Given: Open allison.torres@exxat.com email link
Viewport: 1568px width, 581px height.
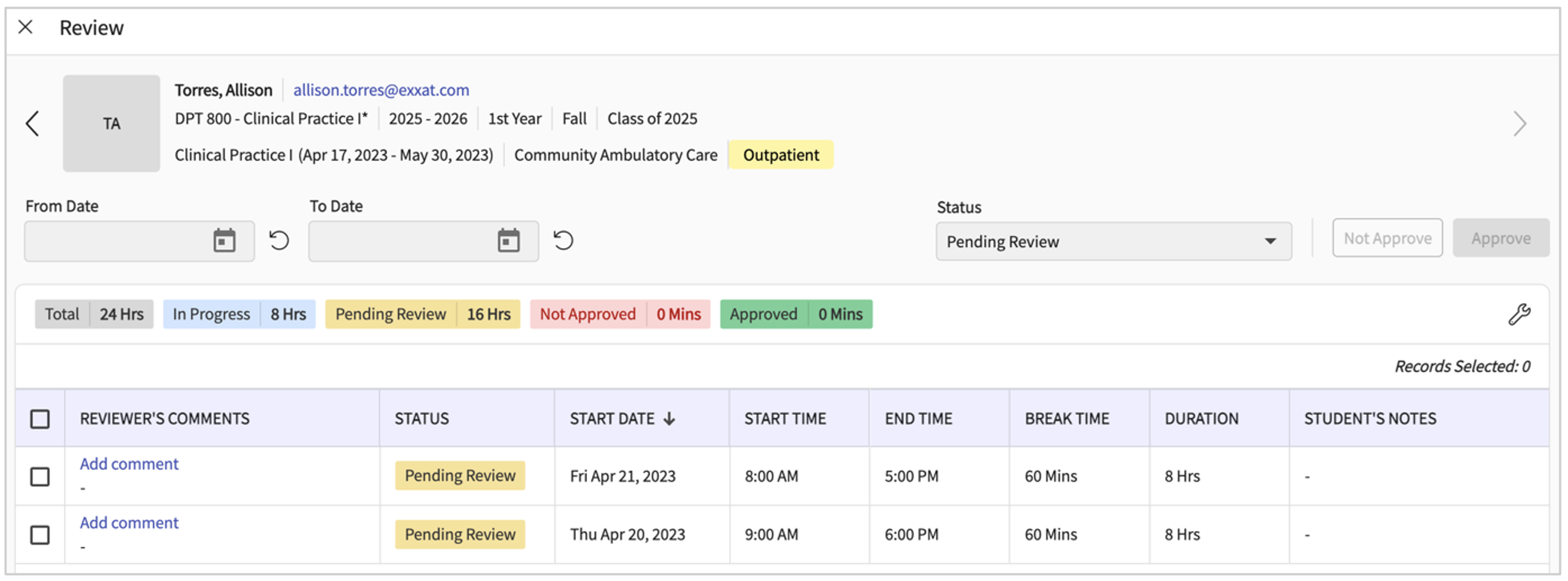Looking at the screenshot, I should 381,90.
